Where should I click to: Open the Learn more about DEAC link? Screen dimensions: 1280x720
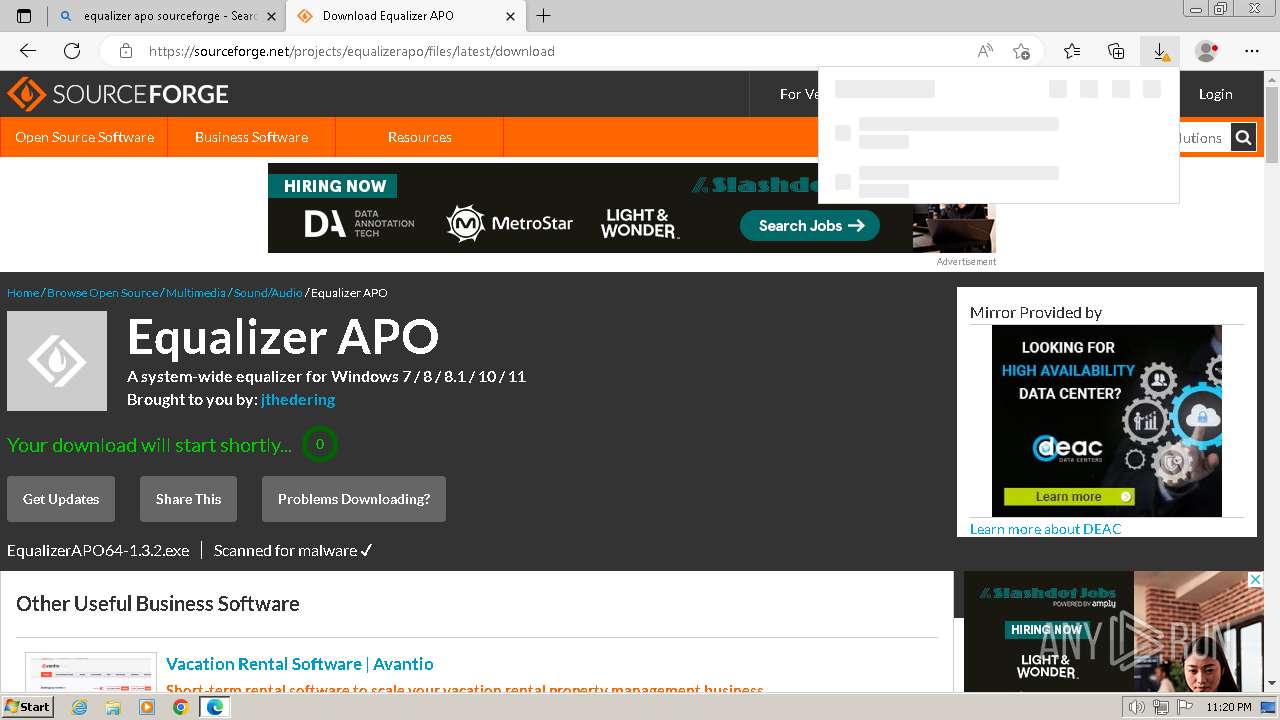(x=1046, y=529)
